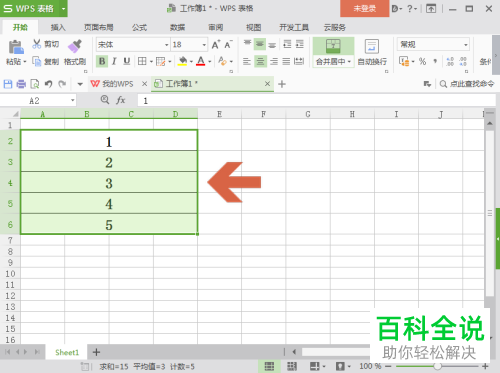The image size is (500, 373).
Task: Open the Name Box dropdown arrow next to A2
Action: (72, 100)
